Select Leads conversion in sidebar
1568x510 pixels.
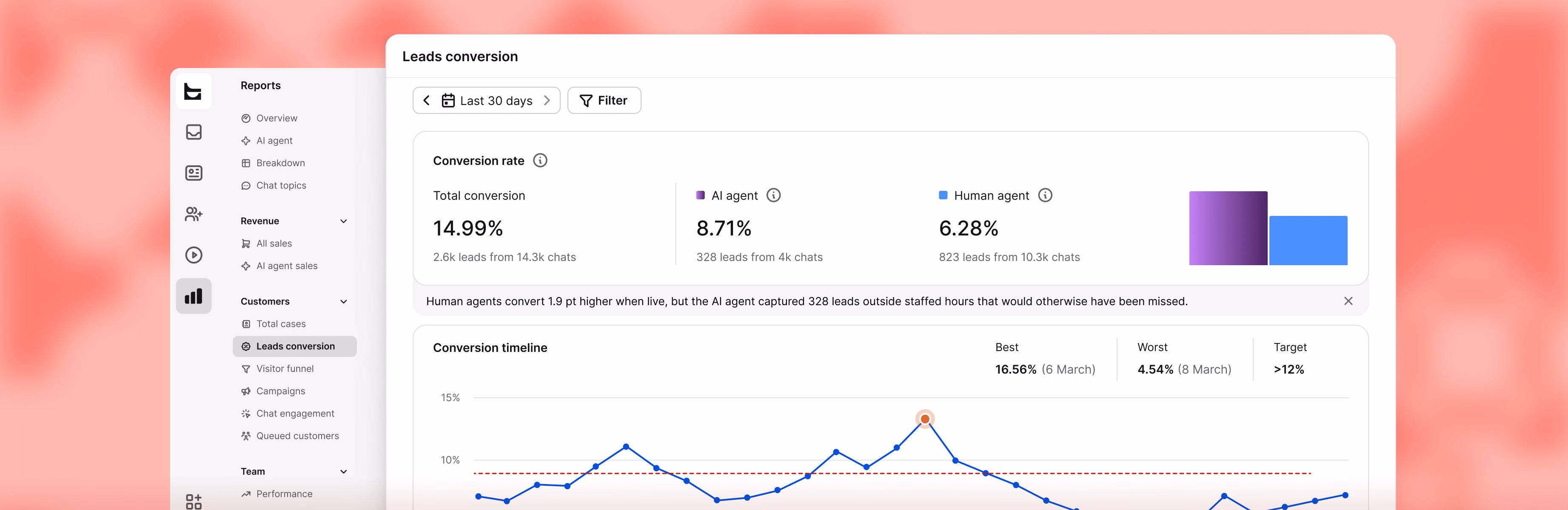(x=295, y=346)
